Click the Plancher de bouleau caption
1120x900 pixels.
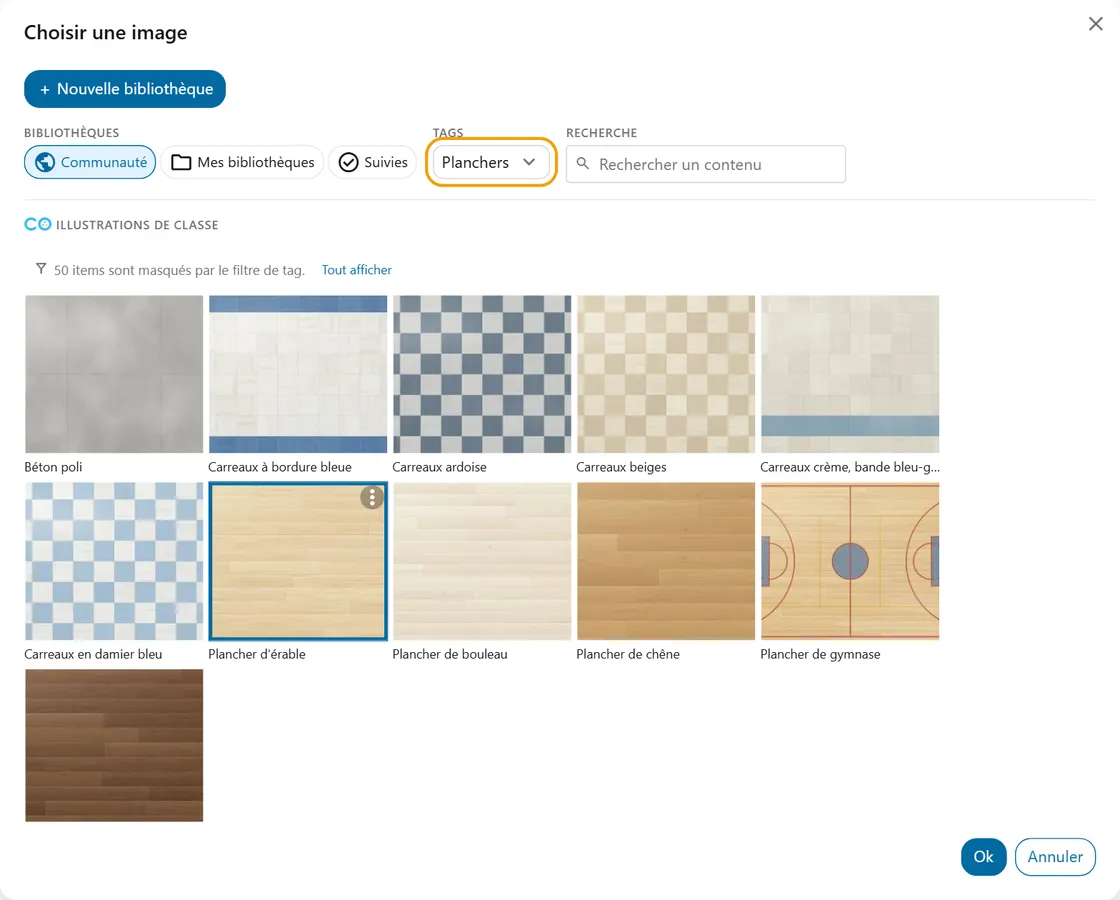click(x=450, y=654)
